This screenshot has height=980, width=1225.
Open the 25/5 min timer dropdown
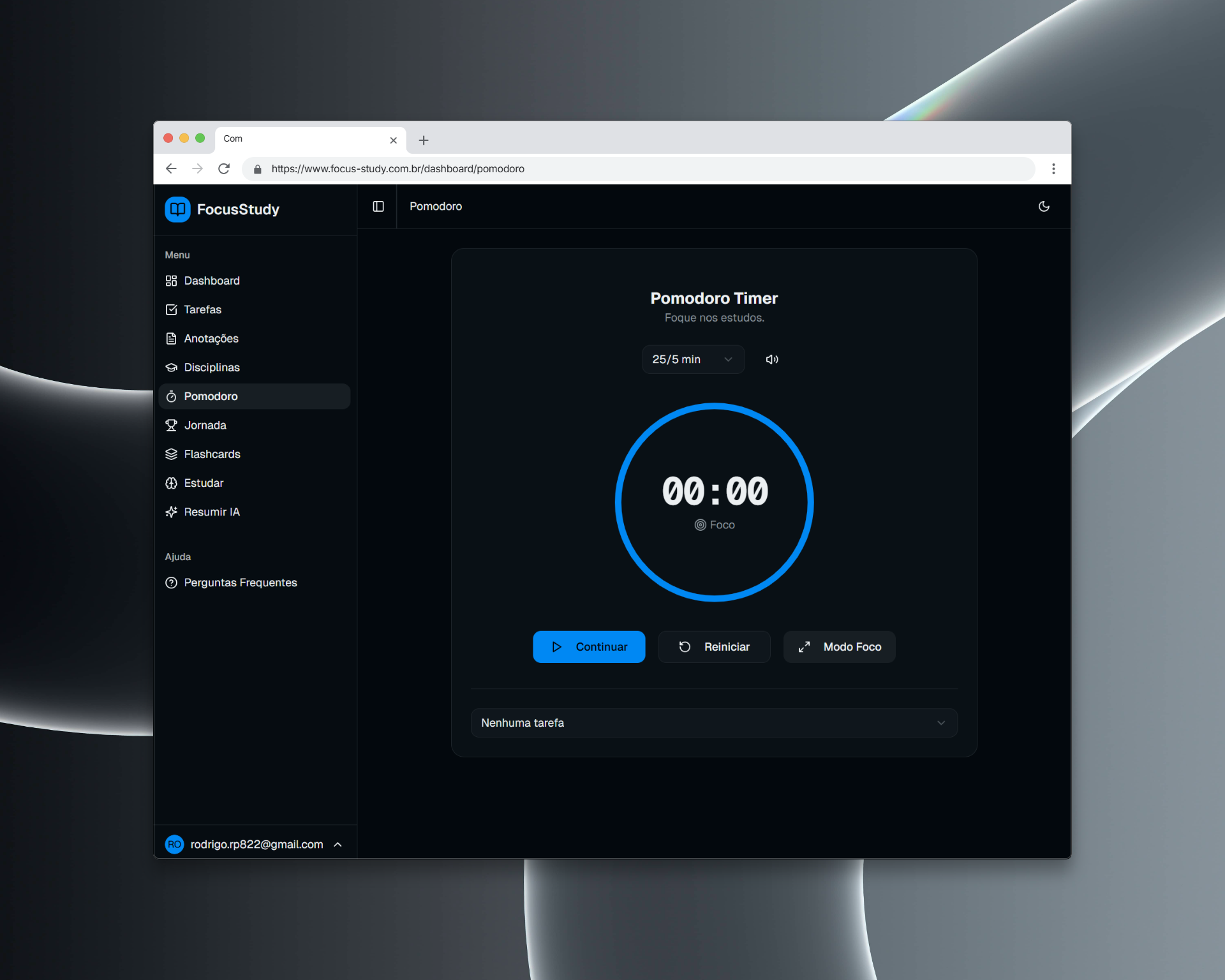click(x=693, y=359)
